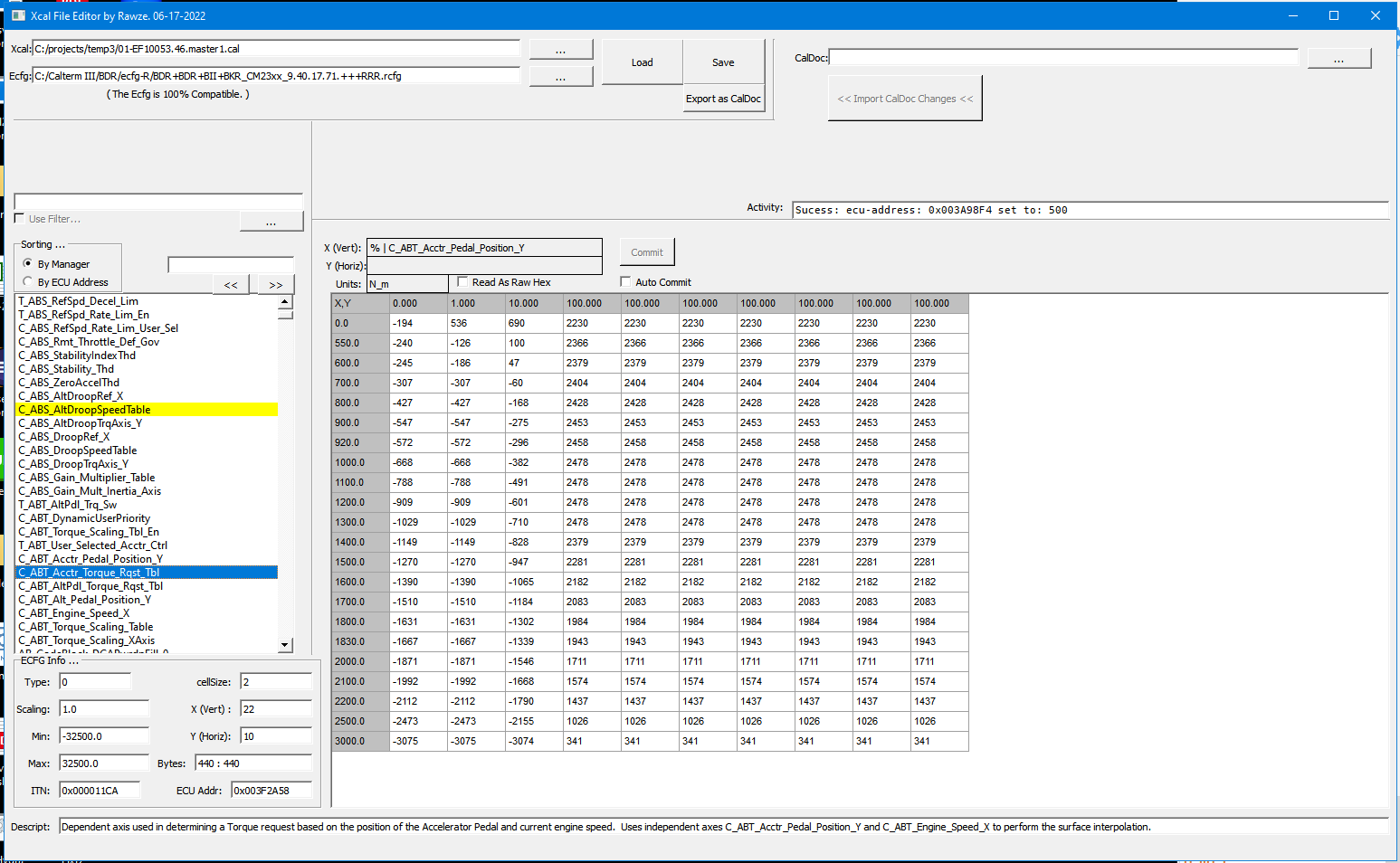Click the ECU Addr 0x003F2A58 field

pyautogui.click(x=271, y=790)
